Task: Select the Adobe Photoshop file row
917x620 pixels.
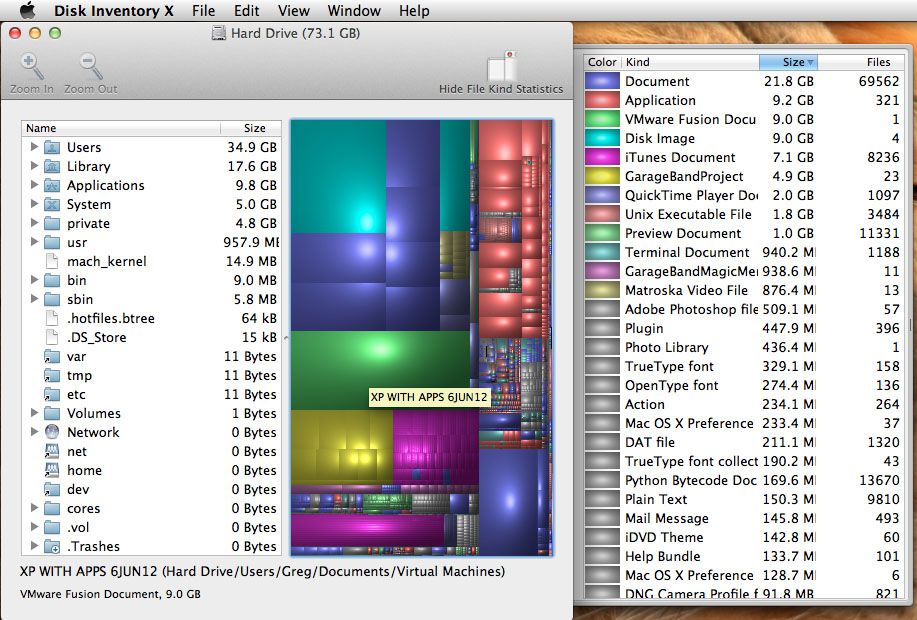Action: click(x=743, y=309)
